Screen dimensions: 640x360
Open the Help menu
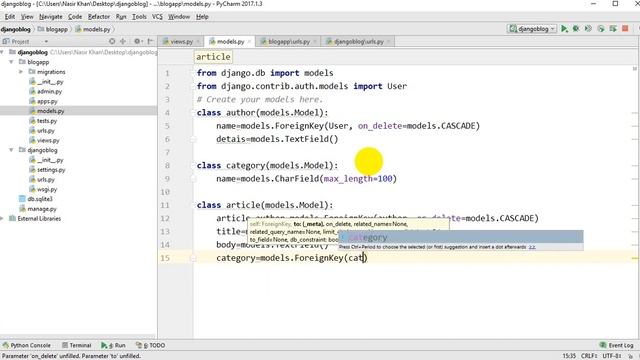[x=202, y=17]
